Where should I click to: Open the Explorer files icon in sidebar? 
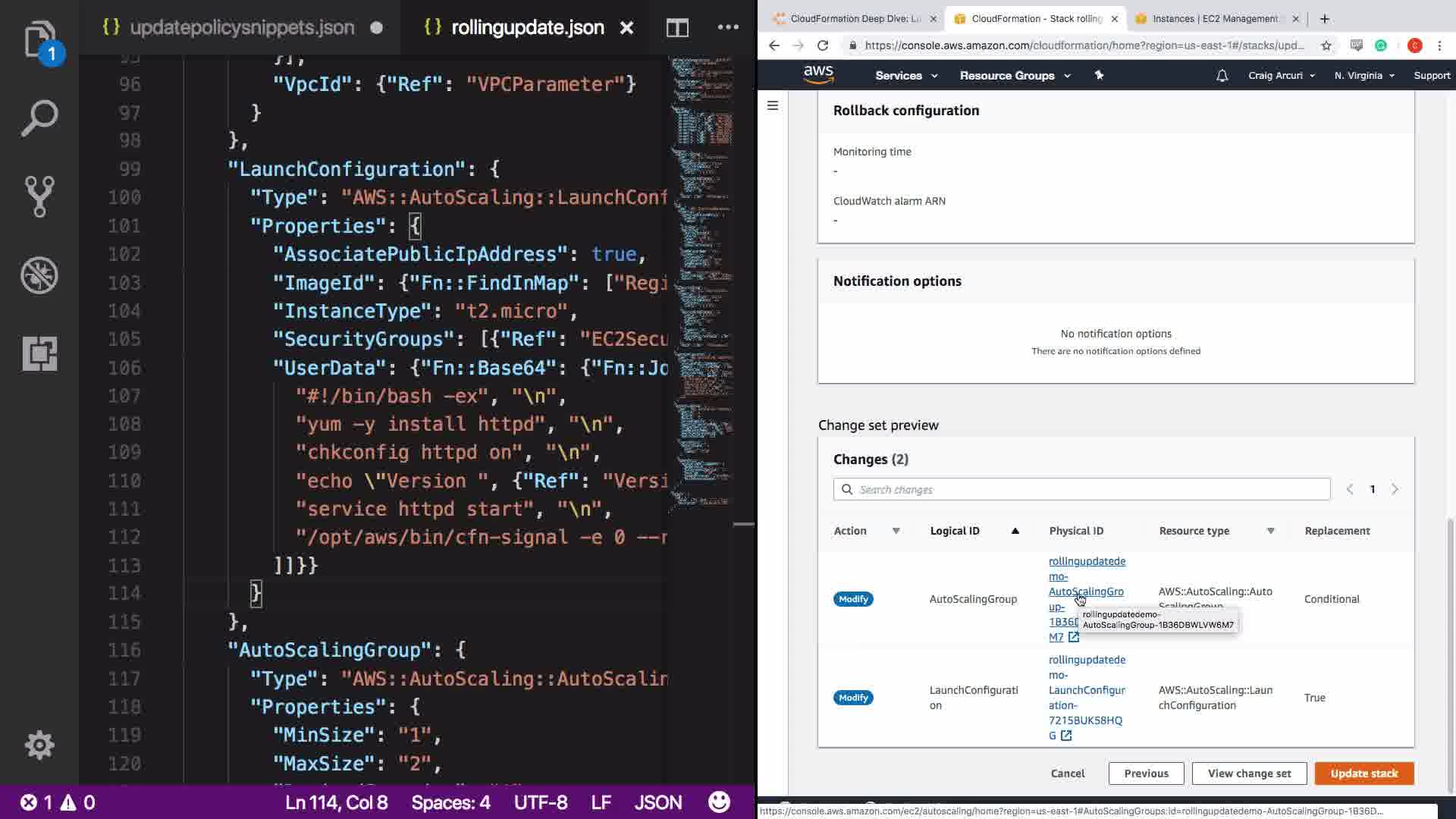click(x=39, y=40)
